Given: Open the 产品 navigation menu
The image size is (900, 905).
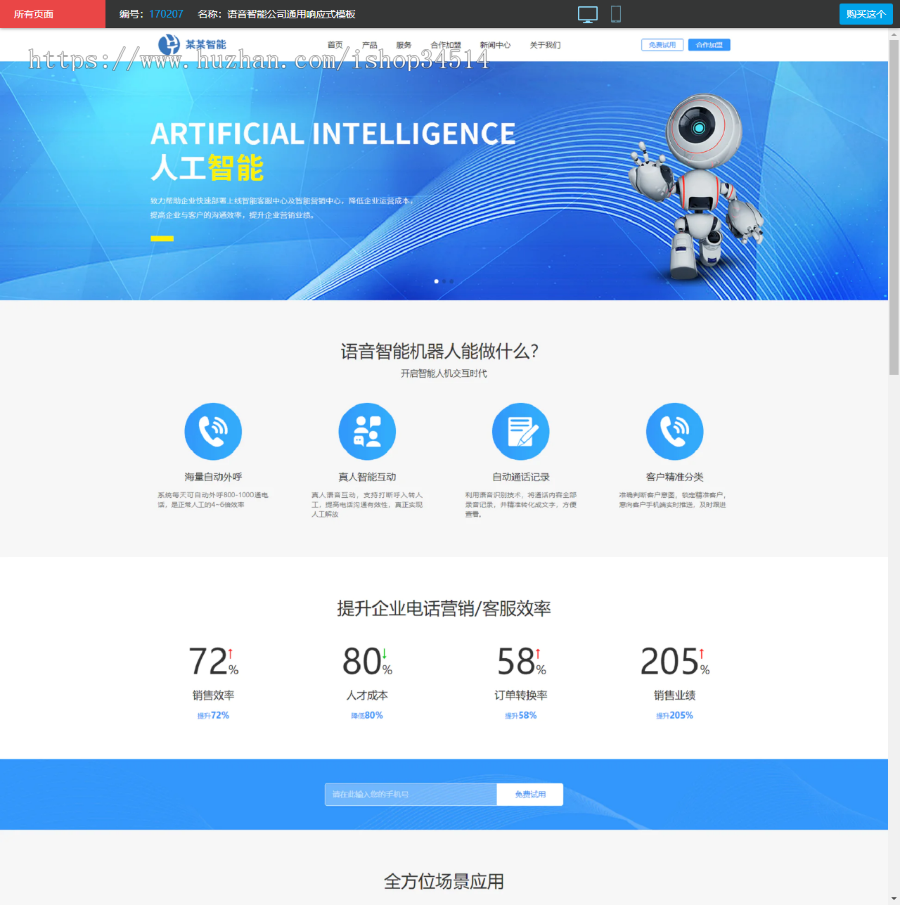Looking at the screenshot, I should tap(369, 44).
